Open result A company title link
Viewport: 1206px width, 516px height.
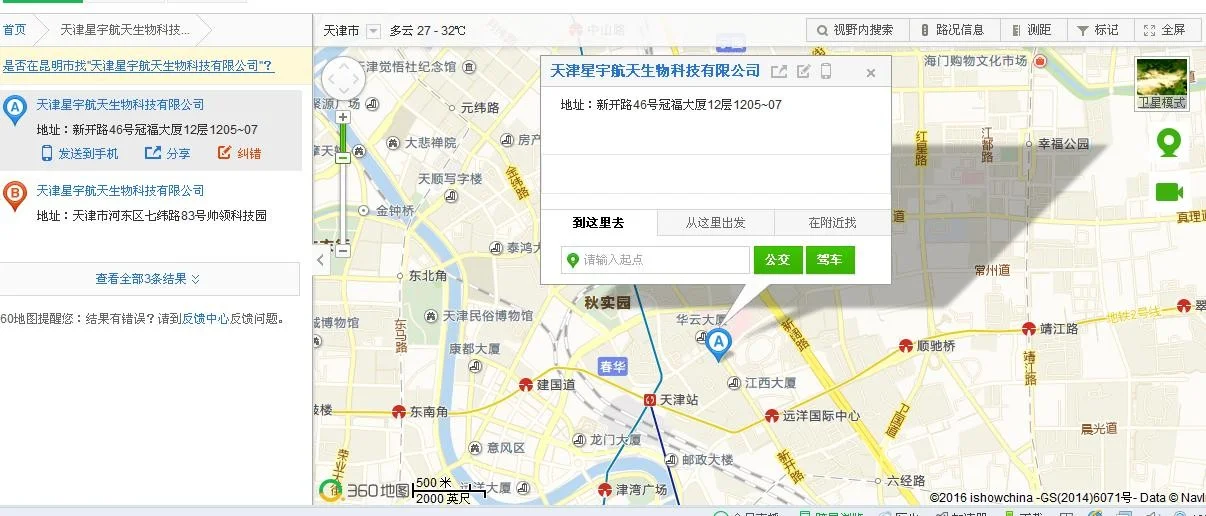tap(120, 104)
